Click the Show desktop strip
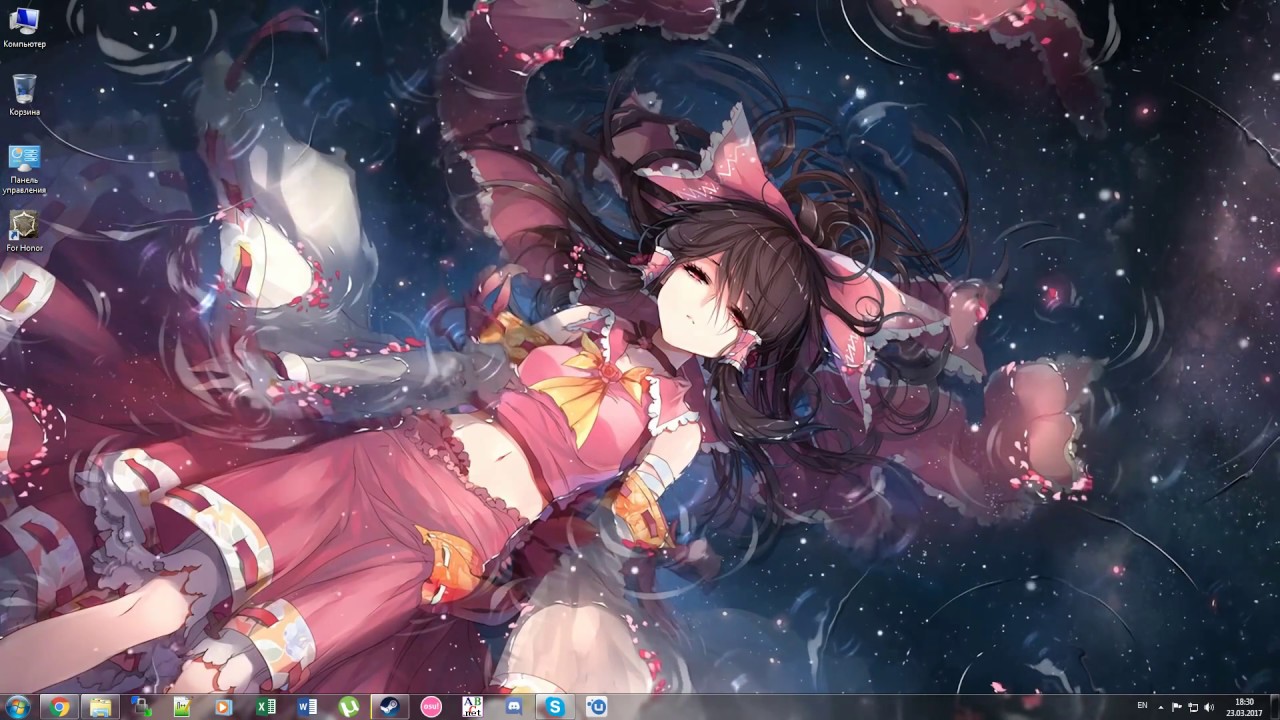Viewport: 1280px width, 720px height. pos(1274,707)
